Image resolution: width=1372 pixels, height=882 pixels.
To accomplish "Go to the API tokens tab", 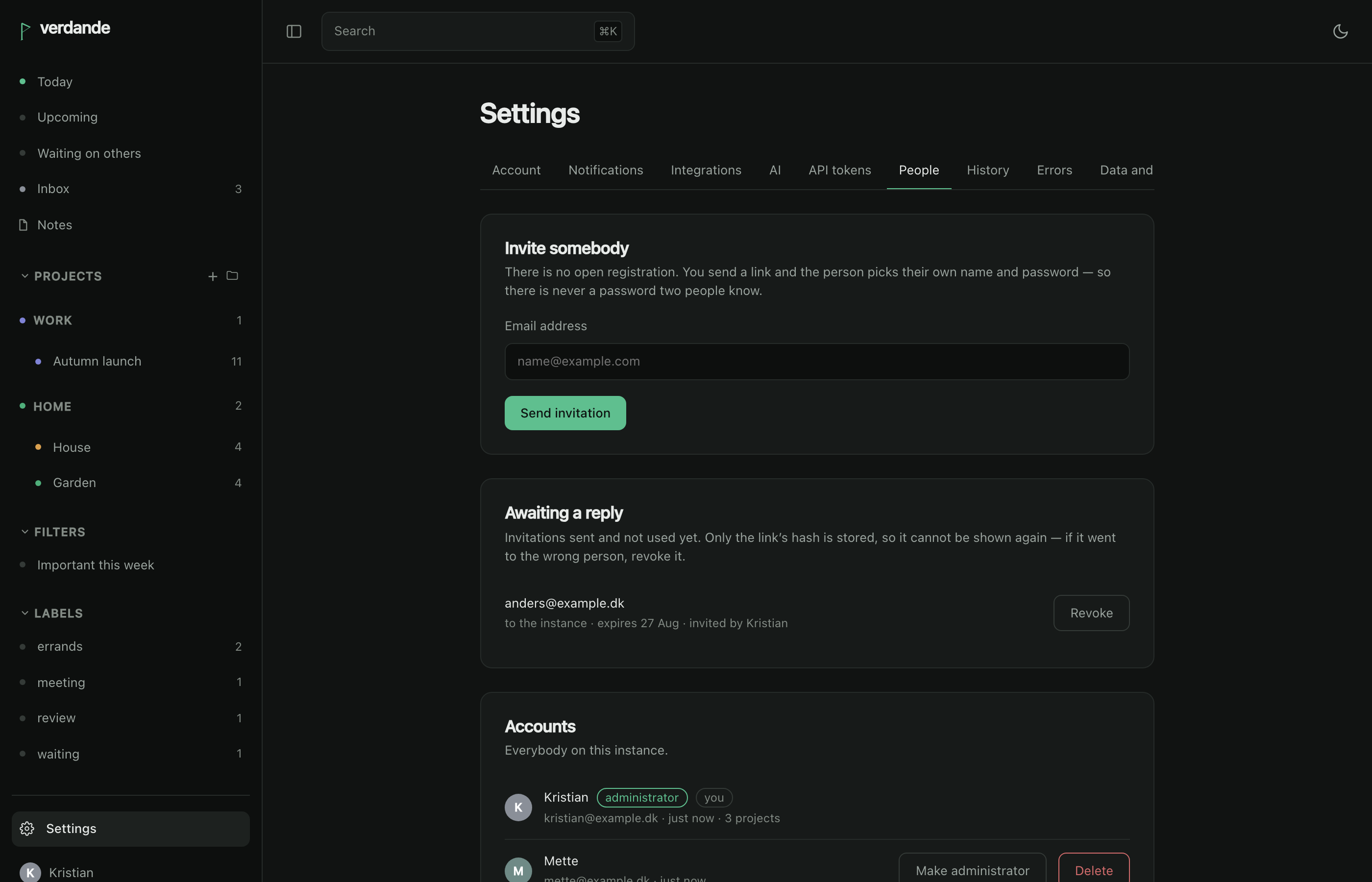I will (x=839, y=171).
